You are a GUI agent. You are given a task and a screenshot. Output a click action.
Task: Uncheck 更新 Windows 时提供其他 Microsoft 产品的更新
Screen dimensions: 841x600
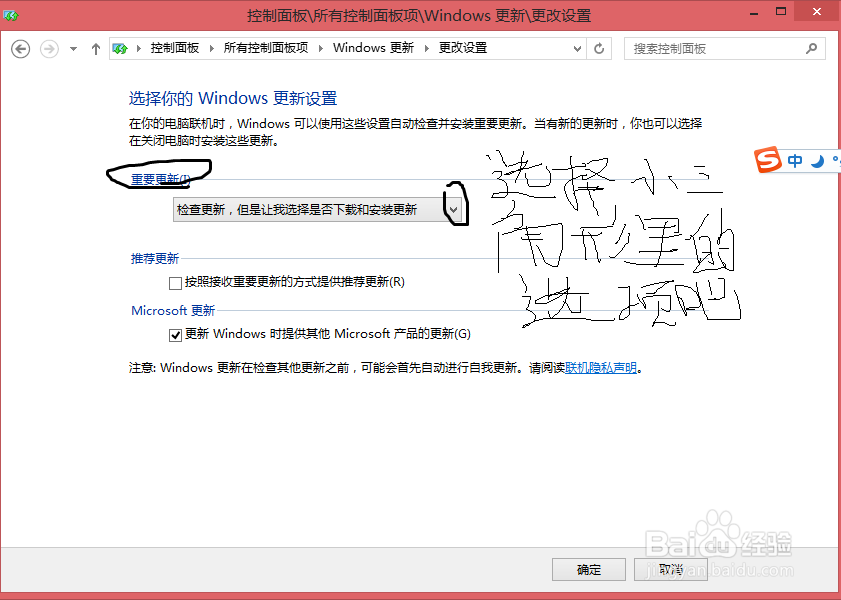coord(175,335)
